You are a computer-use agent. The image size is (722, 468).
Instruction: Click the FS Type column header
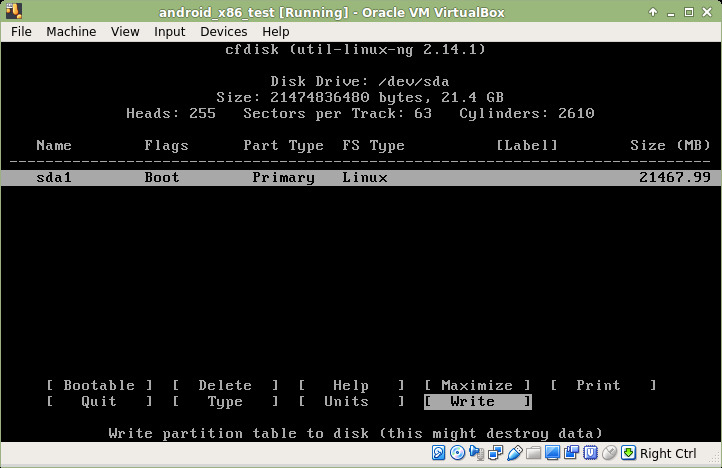[x=373, y=145]
